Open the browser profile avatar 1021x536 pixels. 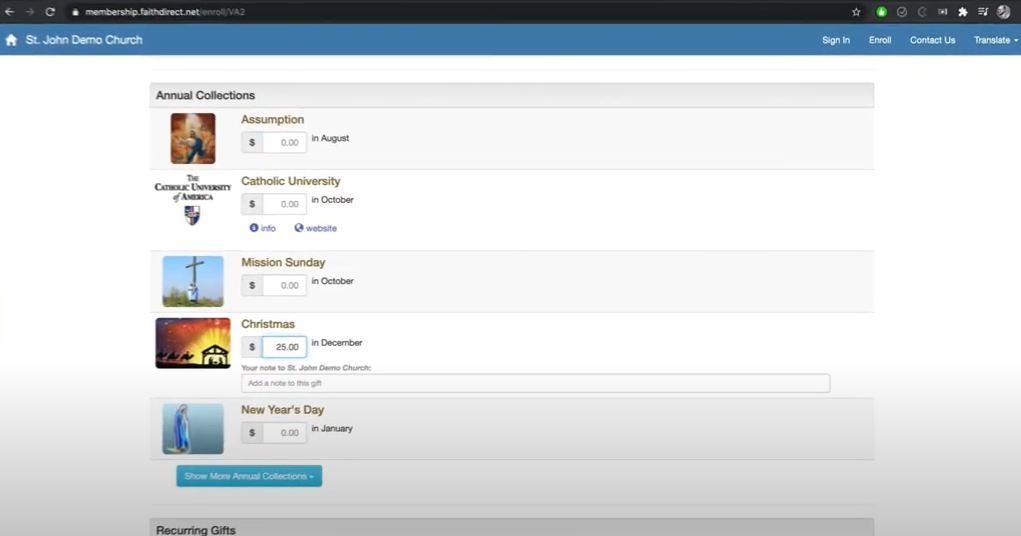[1003, 12]
